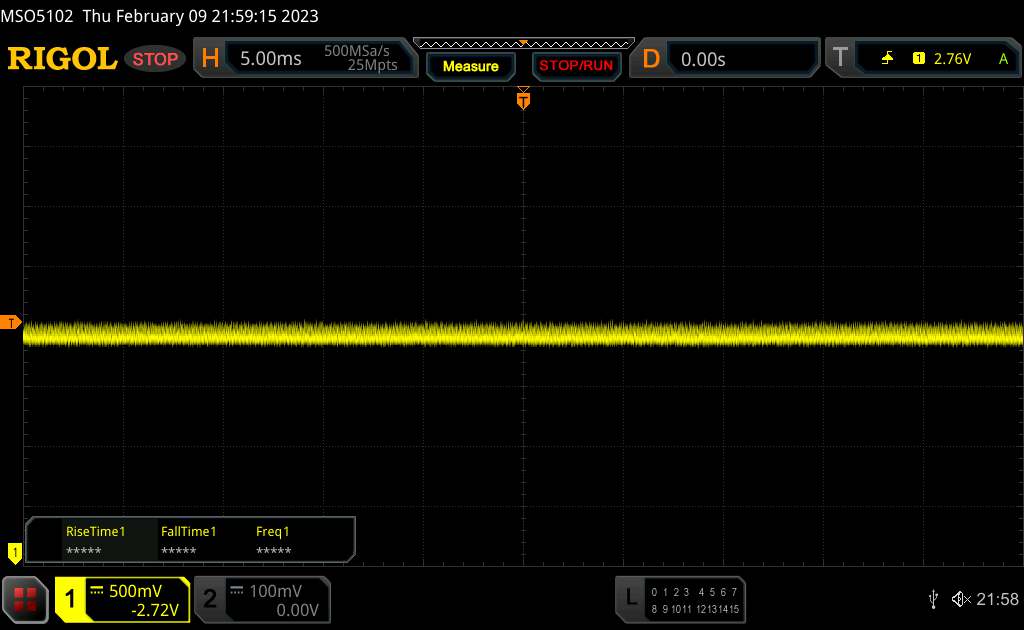Click the Freq1 measurement
The image size is (1024, 630).
pos(273,541)
